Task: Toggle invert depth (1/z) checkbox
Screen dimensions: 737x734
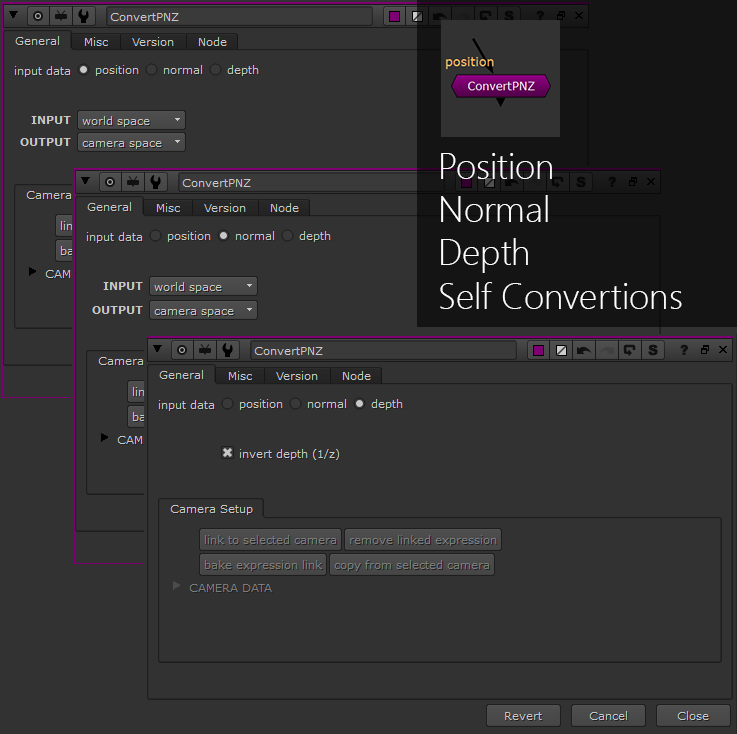Action: tap(227, 453)
